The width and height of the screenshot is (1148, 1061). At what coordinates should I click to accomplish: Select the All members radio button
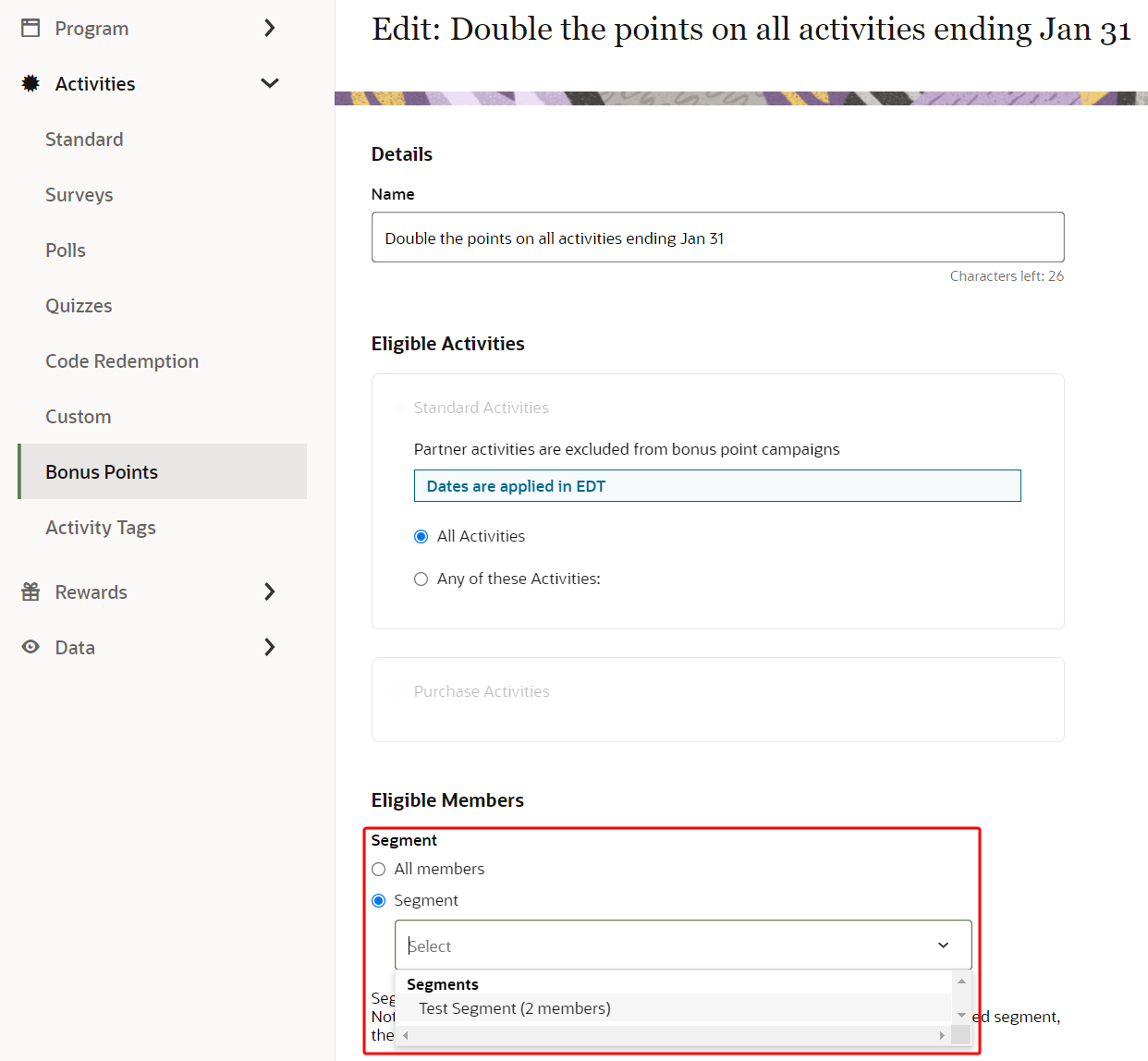coord(379,869)
